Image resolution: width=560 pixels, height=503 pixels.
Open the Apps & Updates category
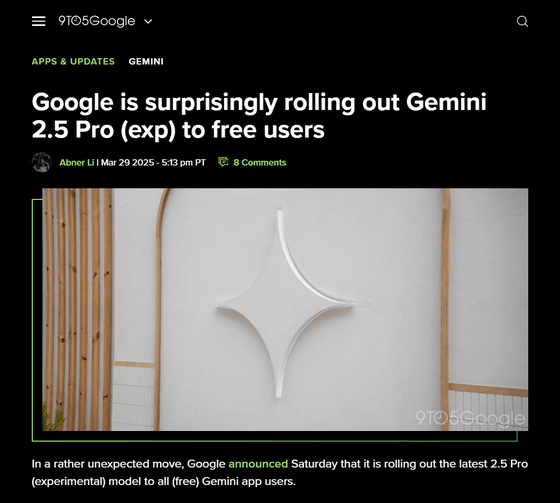coord(73,61)
